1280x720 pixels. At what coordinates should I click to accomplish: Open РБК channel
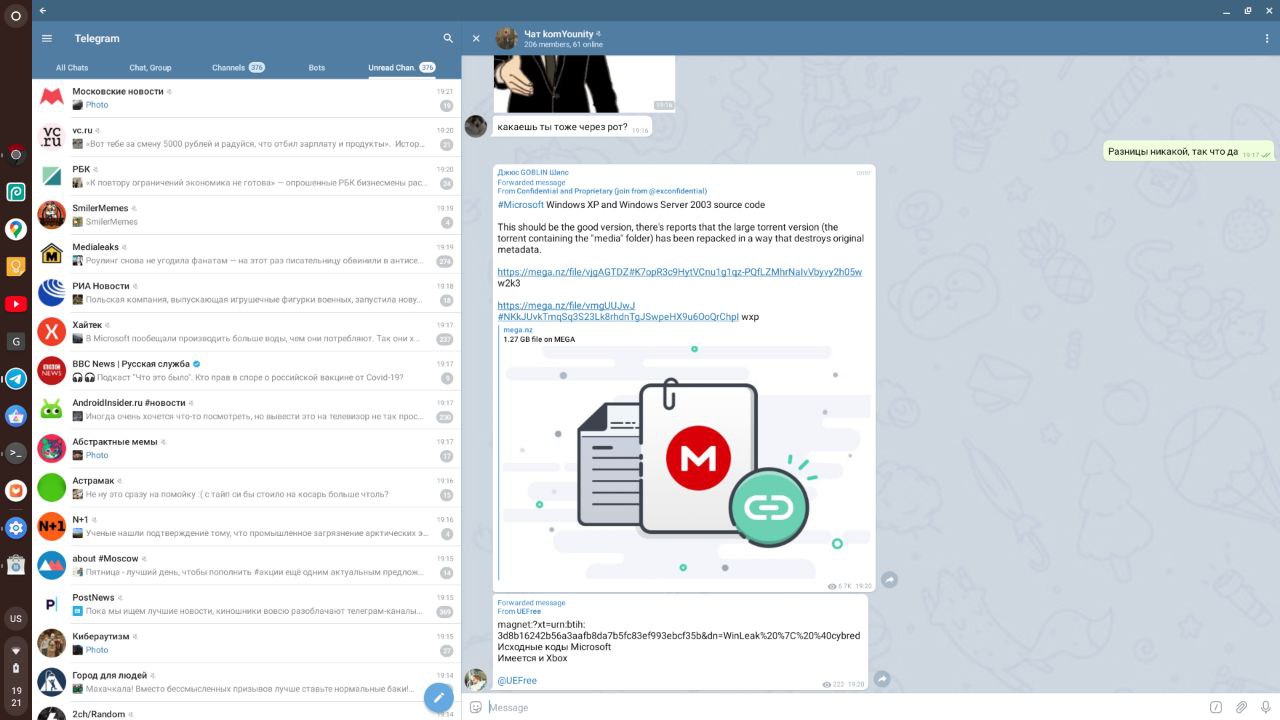247,176
